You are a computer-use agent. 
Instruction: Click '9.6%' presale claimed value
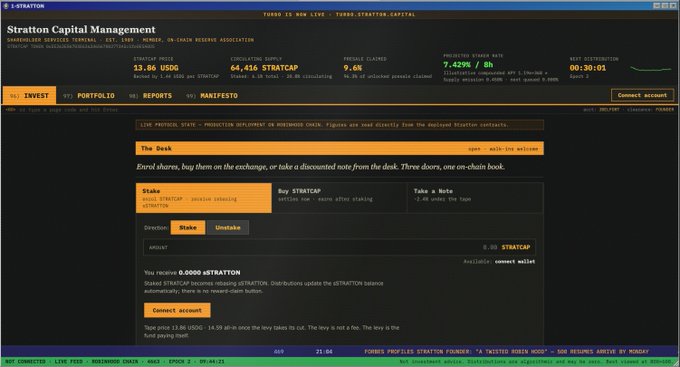coord(353,68)
